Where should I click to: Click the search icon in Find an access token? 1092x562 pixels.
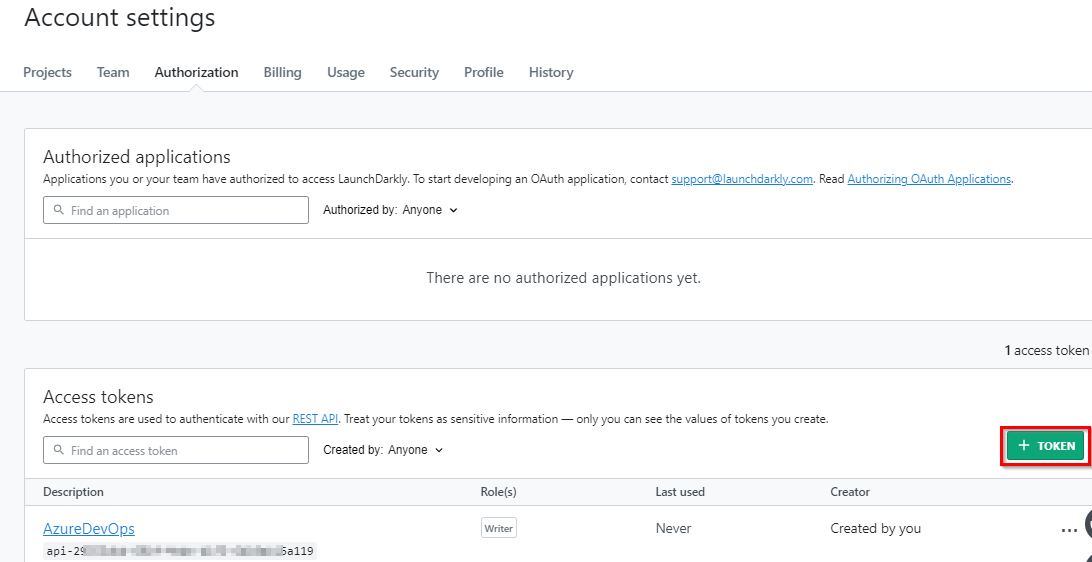point(59,450)
